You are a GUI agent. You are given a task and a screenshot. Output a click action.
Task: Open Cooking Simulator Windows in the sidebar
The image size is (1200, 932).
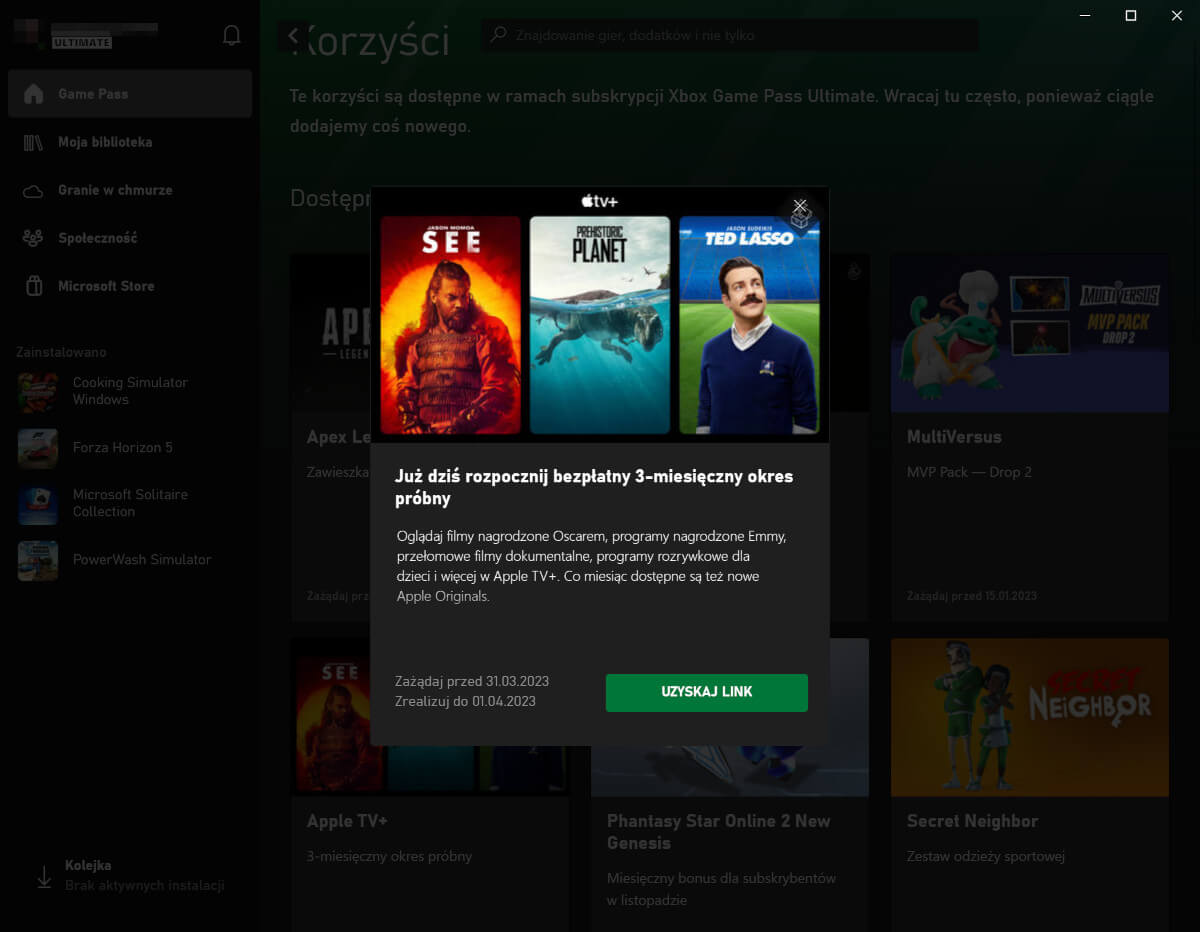[130, 391]
